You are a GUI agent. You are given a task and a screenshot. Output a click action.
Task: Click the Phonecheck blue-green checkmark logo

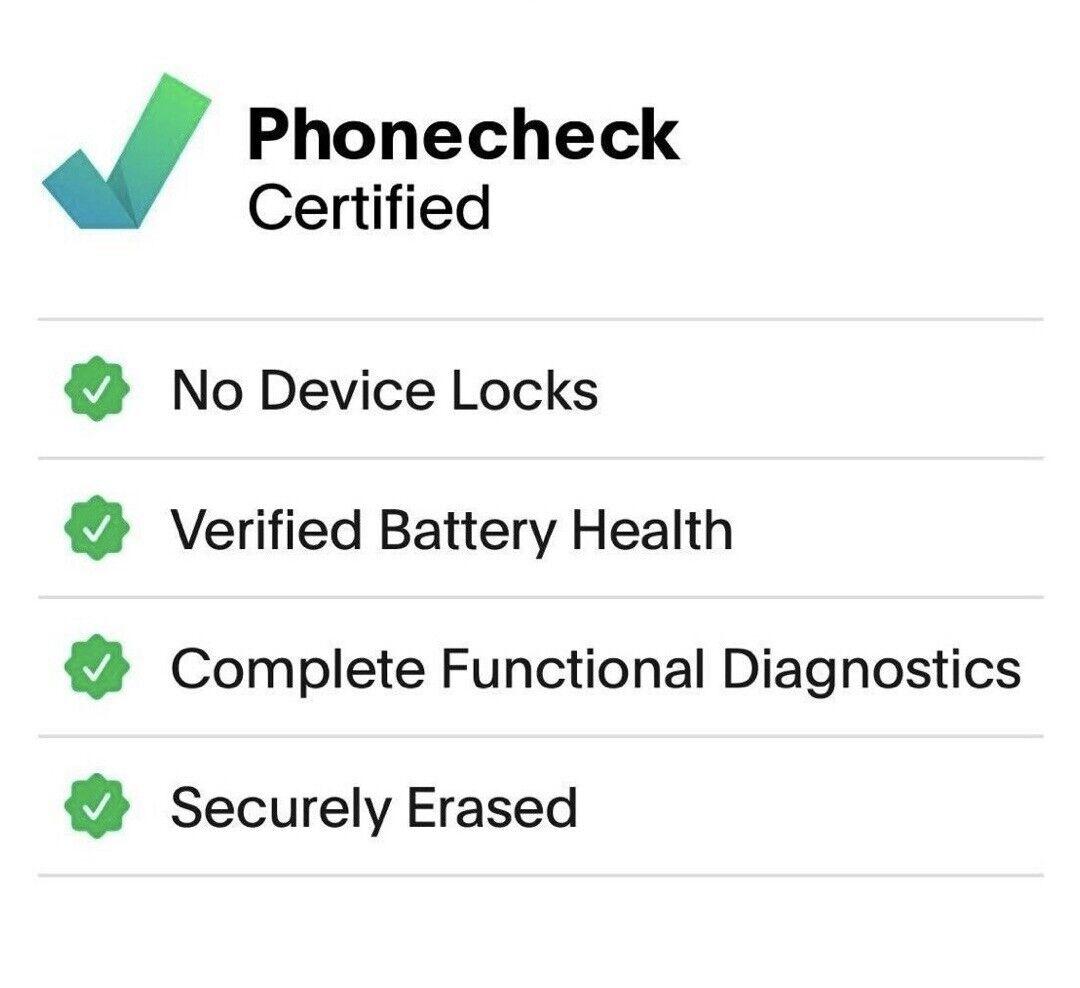tap(127, 152)
